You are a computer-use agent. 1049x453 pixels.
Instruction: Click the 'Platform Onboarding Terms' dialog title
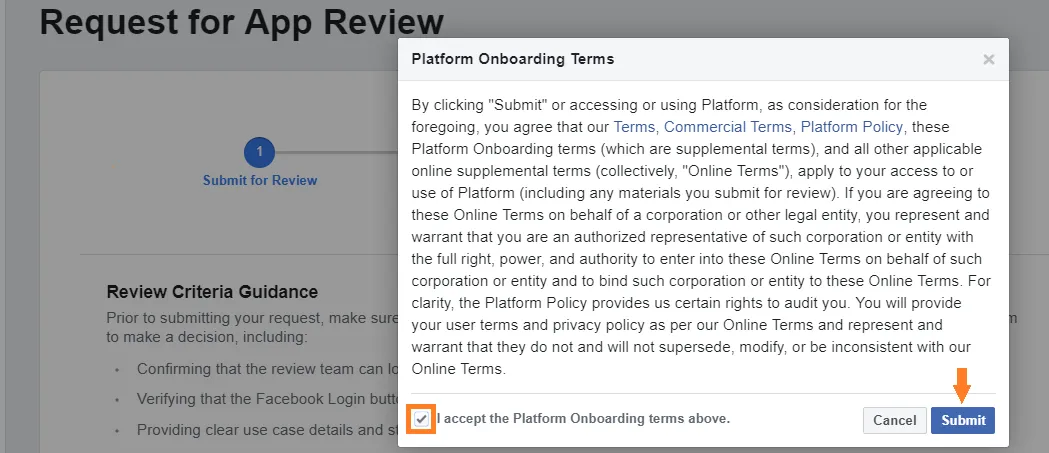tap(512, 59)
